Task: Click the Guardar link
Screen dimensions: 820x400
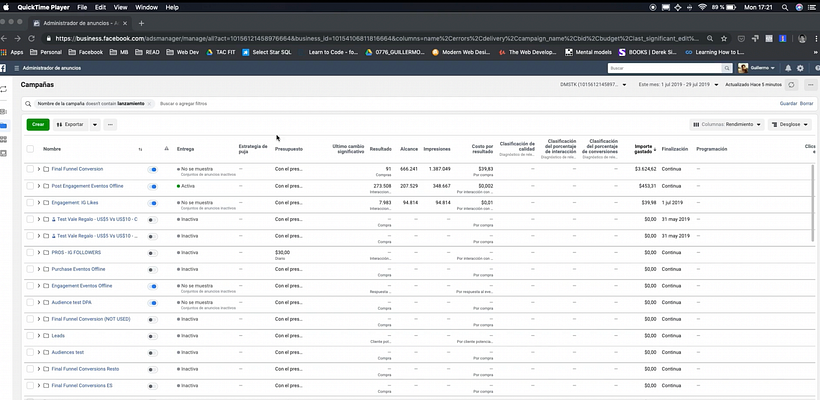Action: point(787,104)
